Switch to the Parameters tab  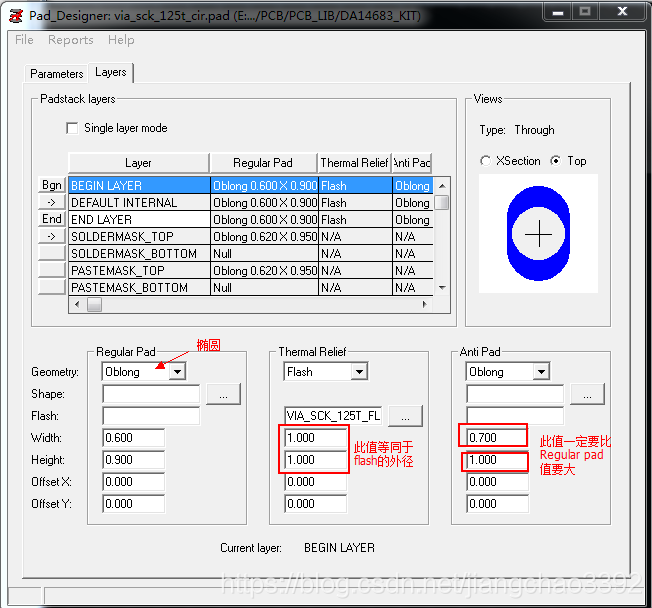(57, 74)
